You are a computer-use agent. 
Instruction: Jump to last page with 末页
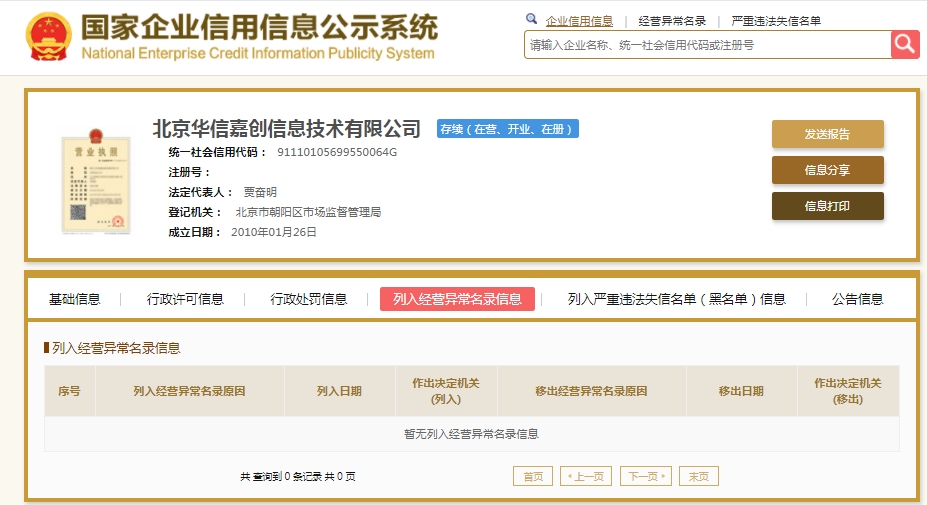coord(699,476)
